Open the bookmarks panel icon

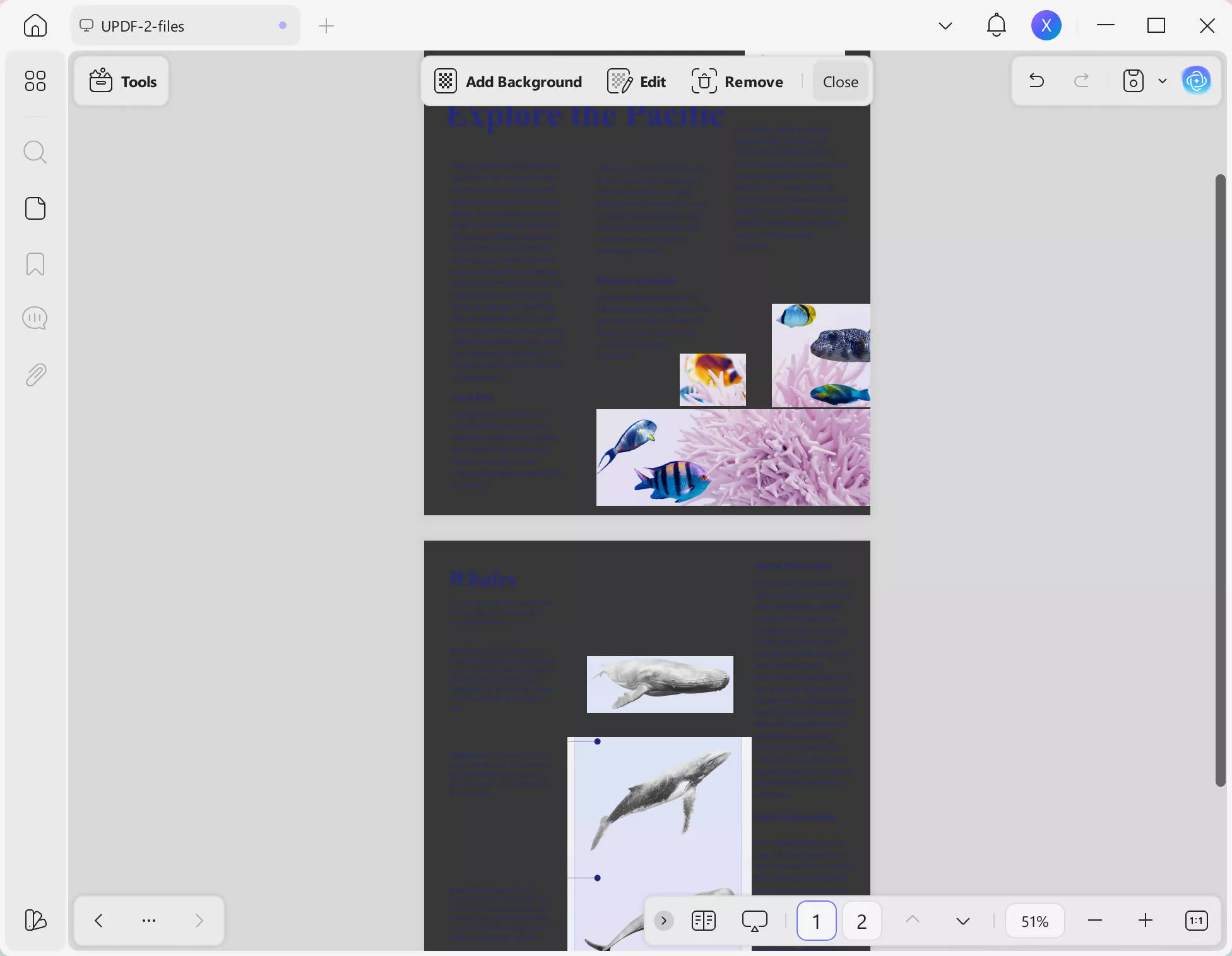35,264
